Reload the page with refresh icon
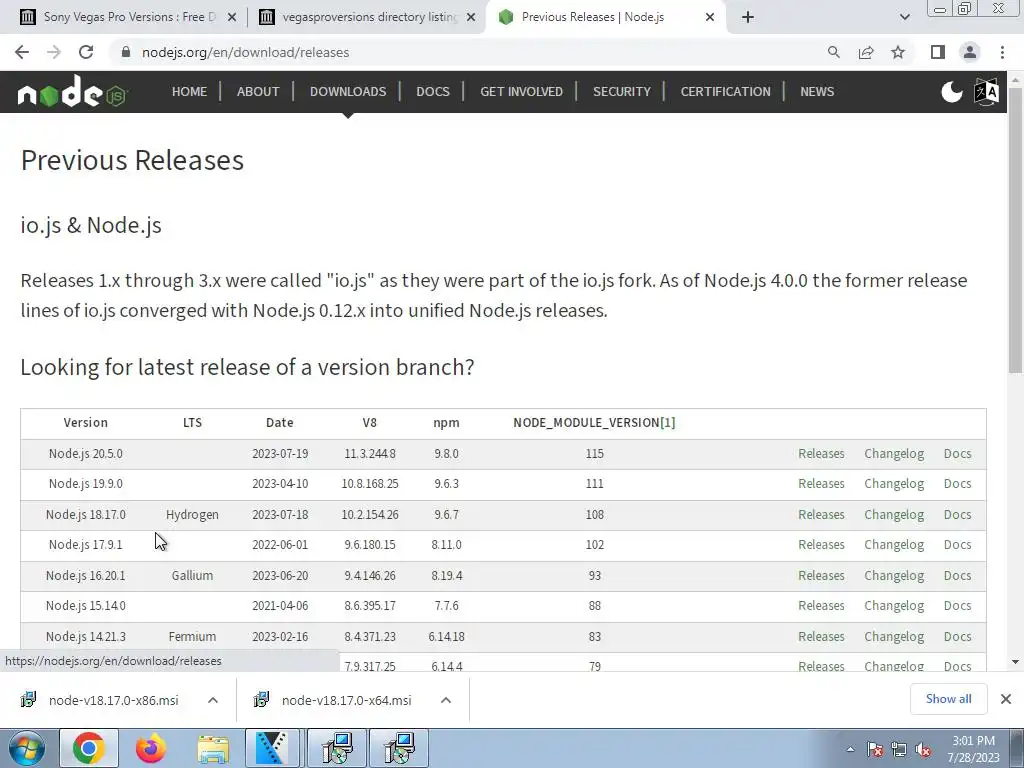The height and width of the screenshot is (768, 1024). coord(86,52)
